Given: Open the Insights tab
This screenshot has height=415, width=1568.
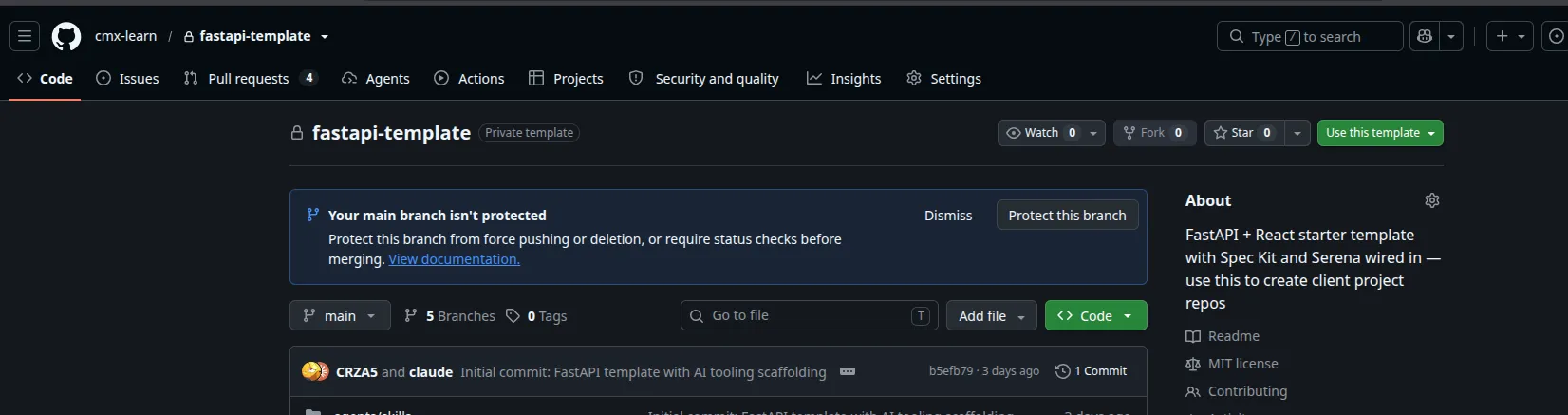Looking at the screenshot, I should point(844,78).
